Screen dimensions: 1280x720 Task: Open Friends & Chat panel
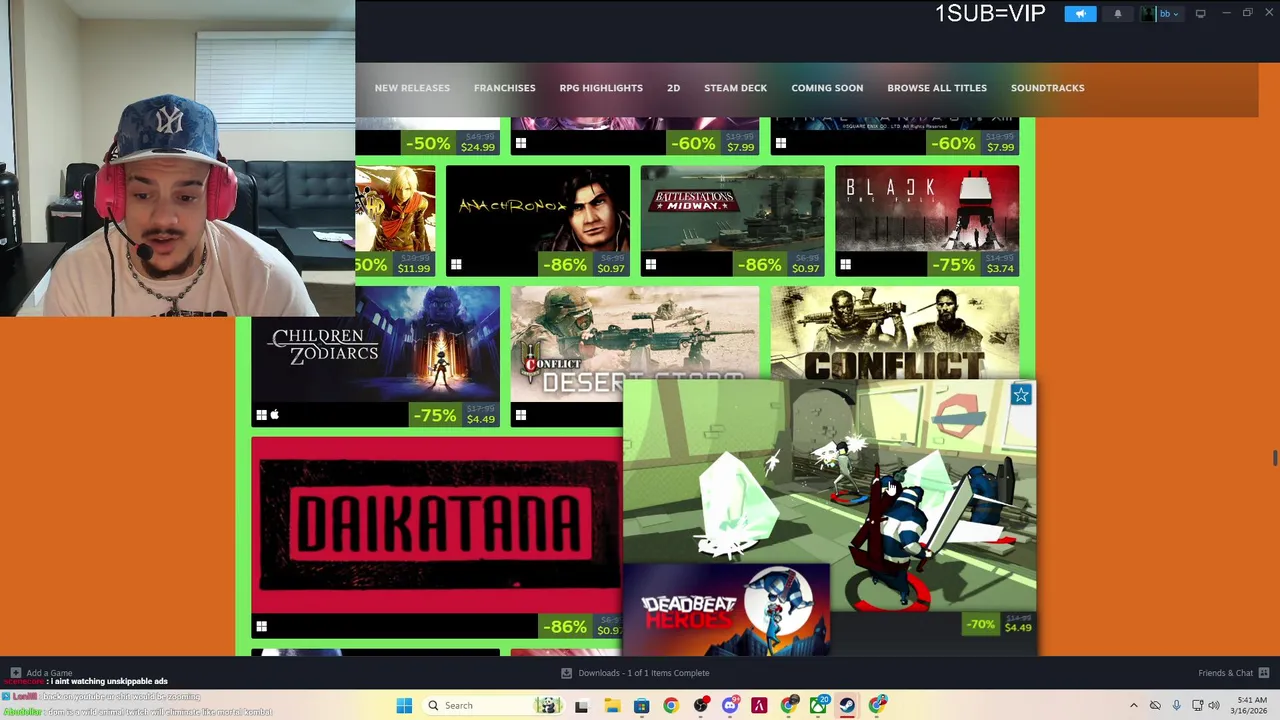point(1234,673)
